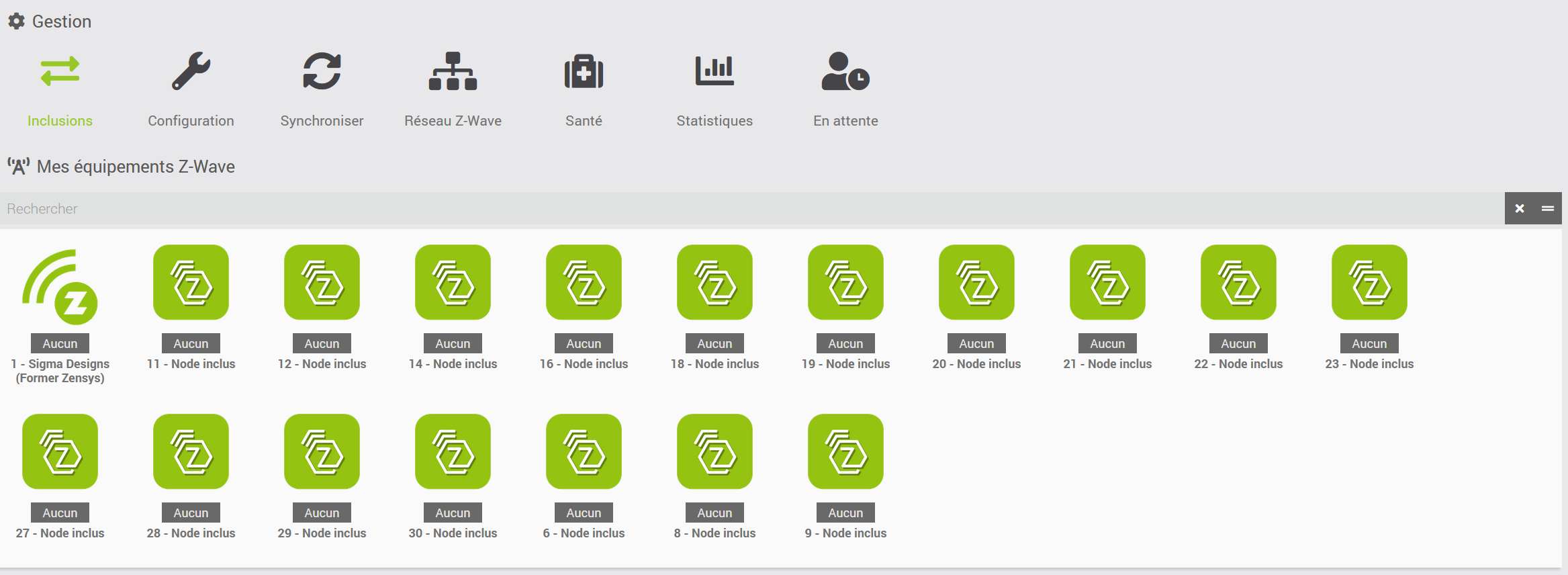Image resolution: width=1568 pixels, height=575 pixels.
Task: Click the Gestion gear icon
Action: pyautogui.click(x=16, y=21)
